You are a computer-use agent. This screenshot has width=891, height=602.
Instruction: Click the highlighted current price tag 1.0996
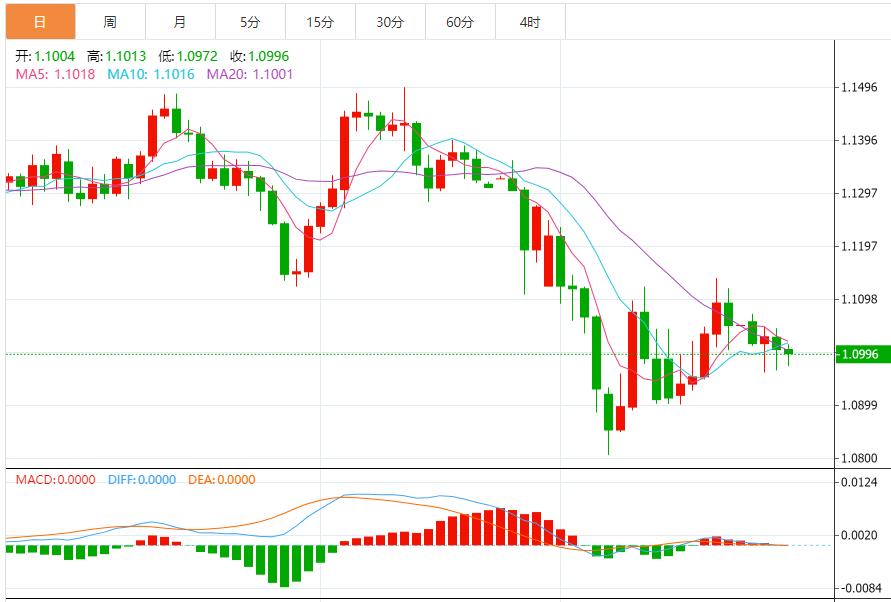860,354
